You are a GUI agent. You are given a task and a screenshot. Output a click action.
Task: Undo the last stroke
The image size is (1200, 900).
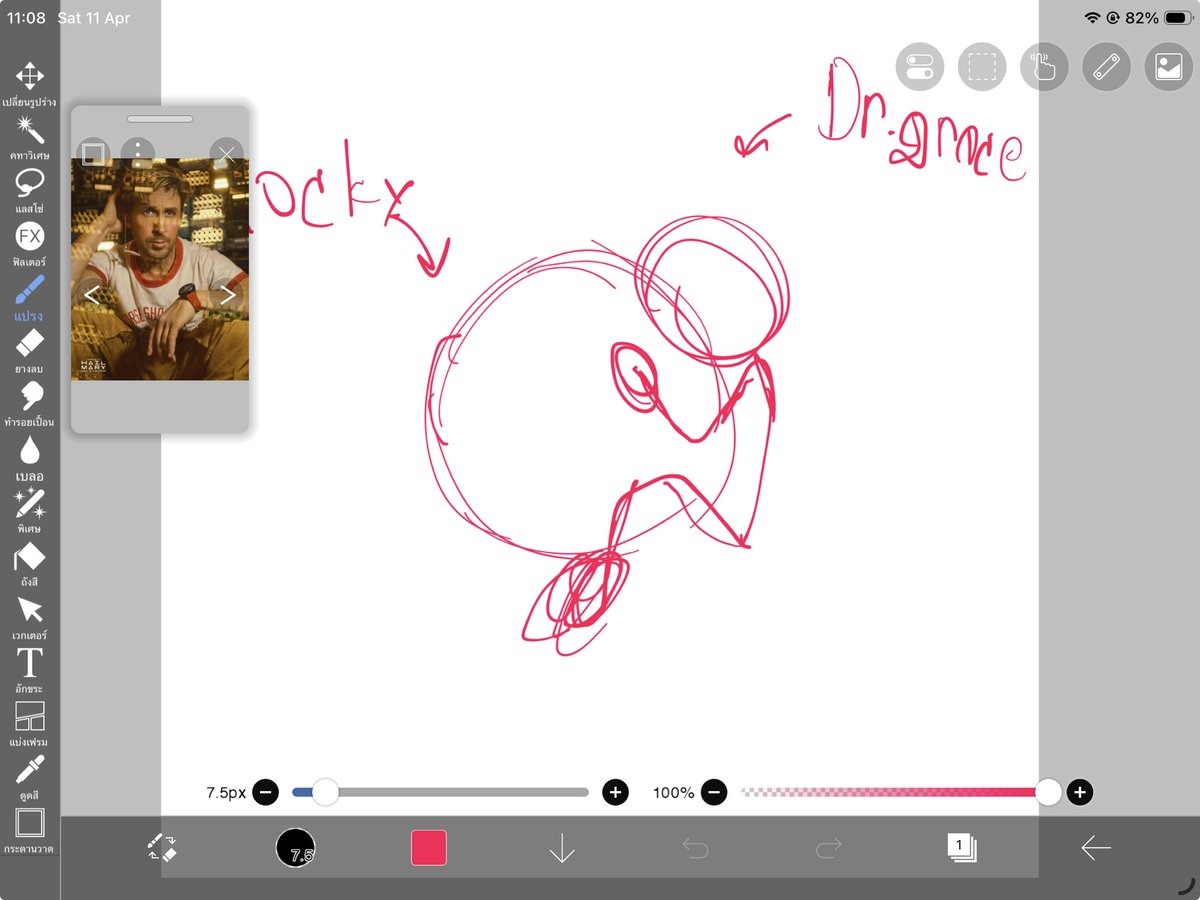click(695, 848)
